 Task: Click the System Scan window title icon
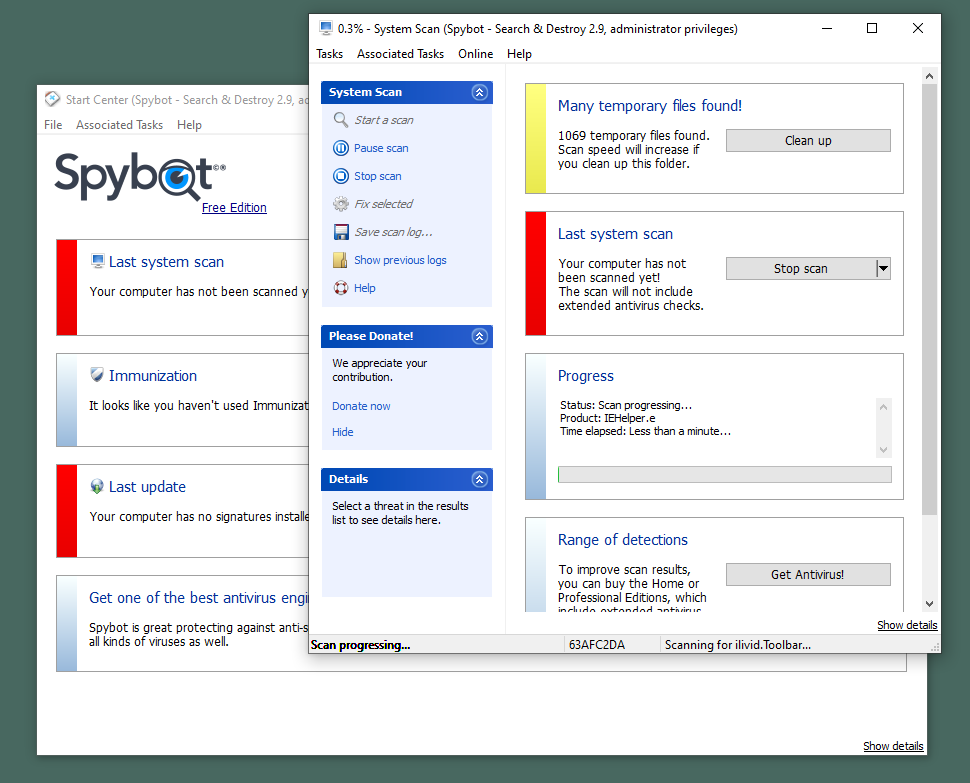click(326, 28)
